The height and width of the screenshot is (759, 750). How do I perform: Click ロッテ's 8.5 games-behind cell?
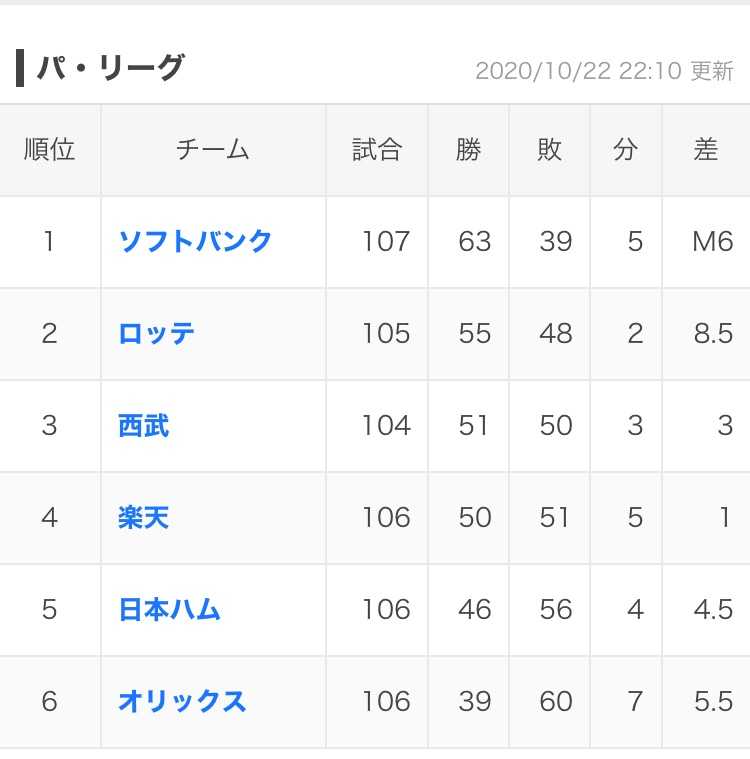coord(713,334)
